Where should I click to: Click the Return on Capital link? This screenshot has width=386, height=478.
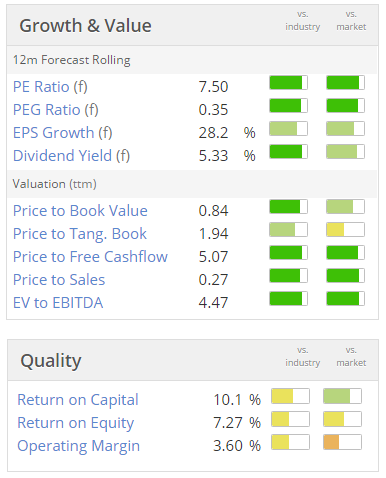pyautogui.click(x=78, y=400)
